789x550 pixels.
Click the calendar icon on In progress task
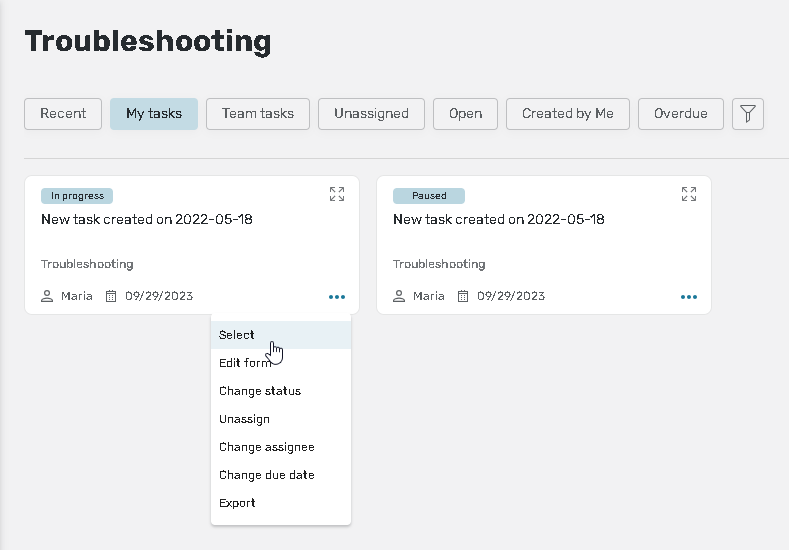111,296
